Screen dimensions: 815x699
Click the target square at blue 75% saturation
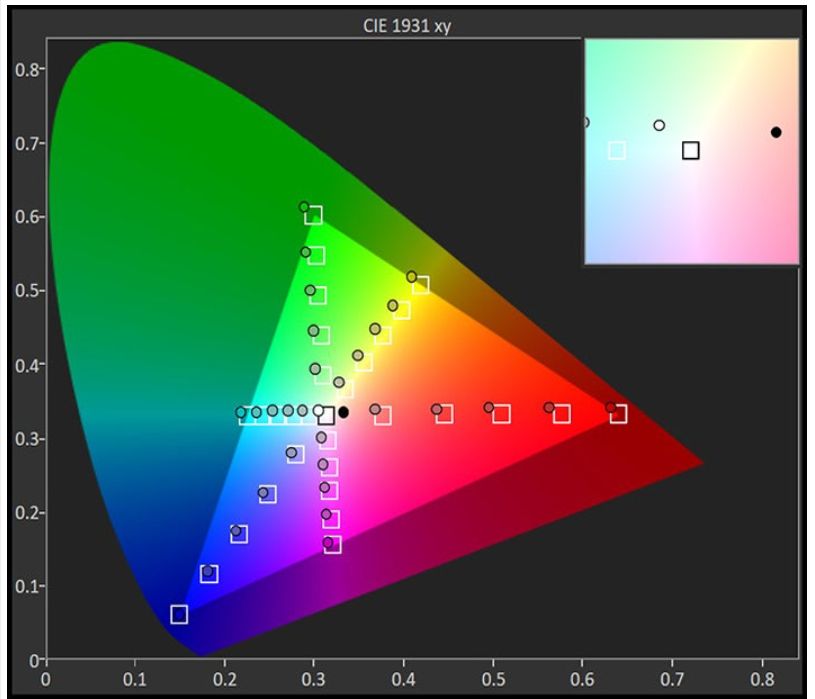209,574
